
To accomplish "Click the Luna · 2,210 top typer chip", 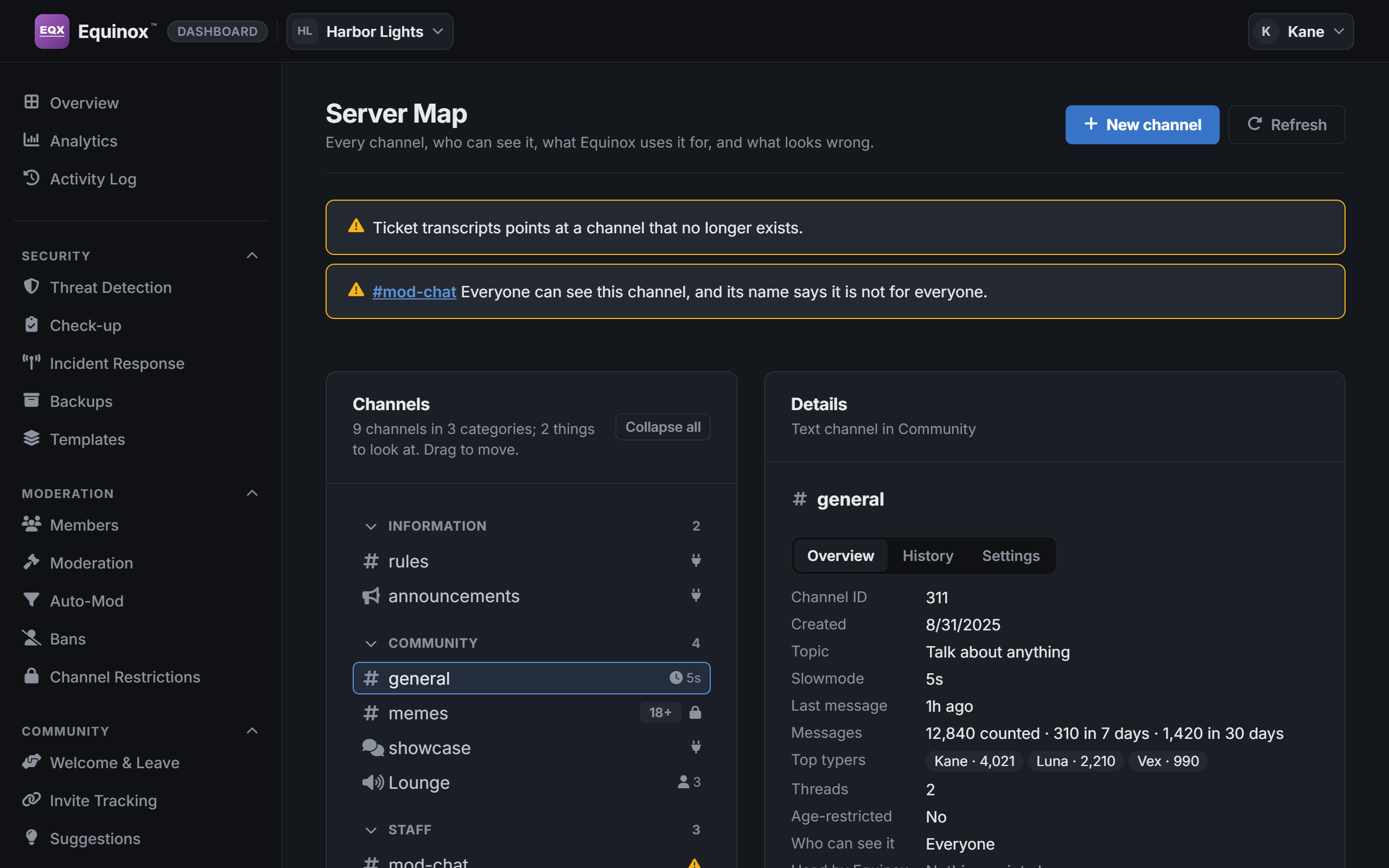I will [1075, 761].
